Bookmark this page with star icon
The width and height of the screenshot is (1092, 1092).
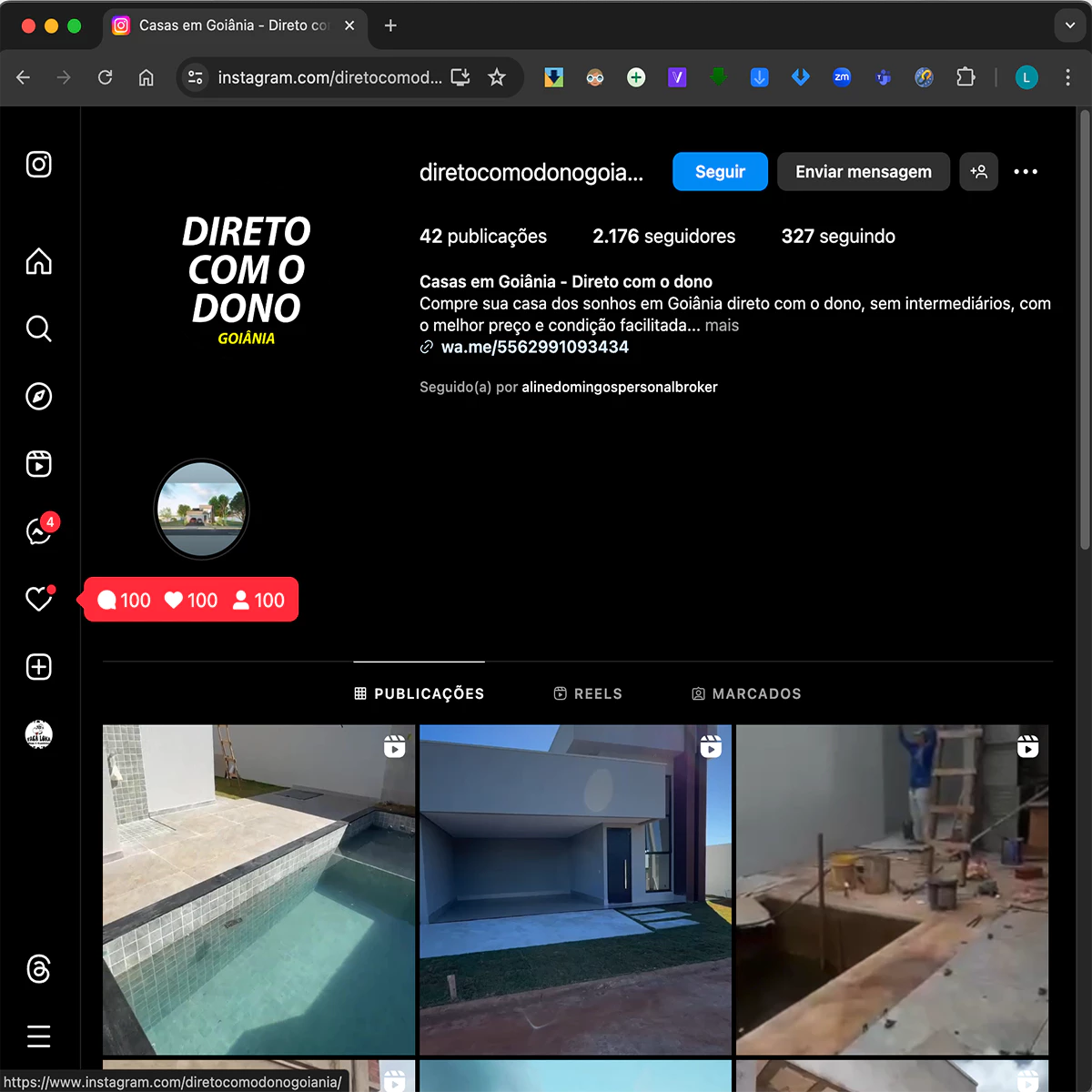coord(497,77)
